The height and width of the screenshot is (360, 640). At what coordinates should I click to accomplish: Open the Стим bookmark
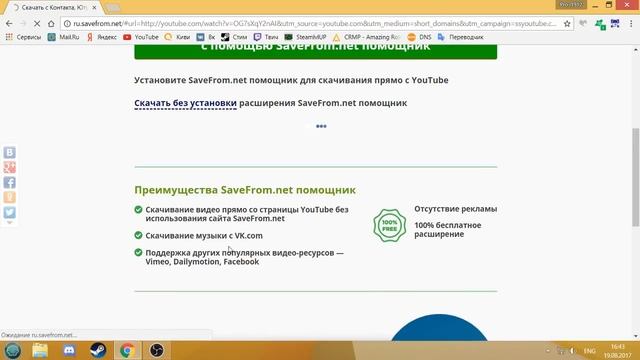[234, 37]
